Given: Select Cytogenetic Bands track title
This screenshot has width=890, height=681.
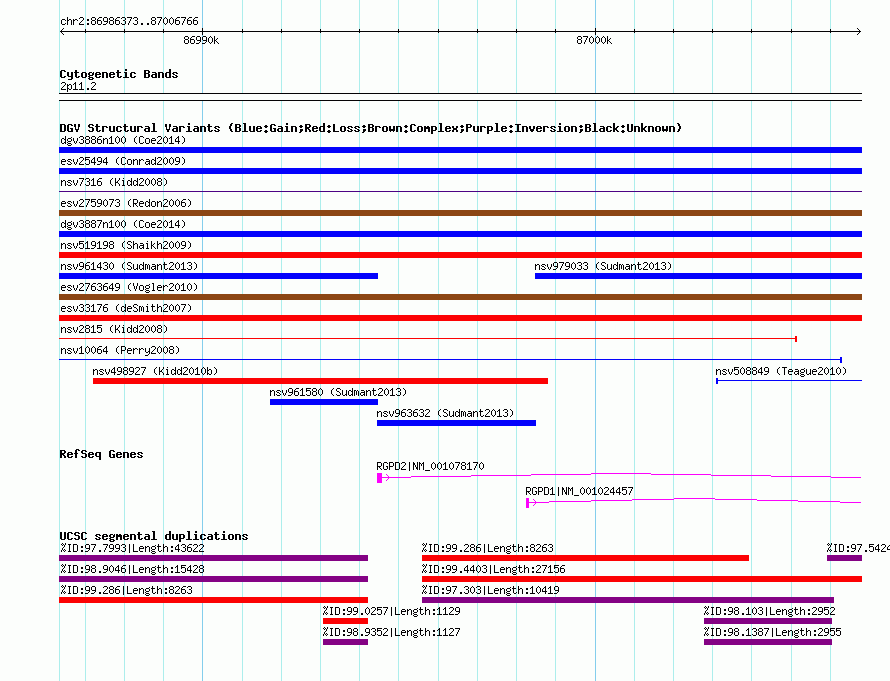Looking at the screenshot, I should coord(119,74).
